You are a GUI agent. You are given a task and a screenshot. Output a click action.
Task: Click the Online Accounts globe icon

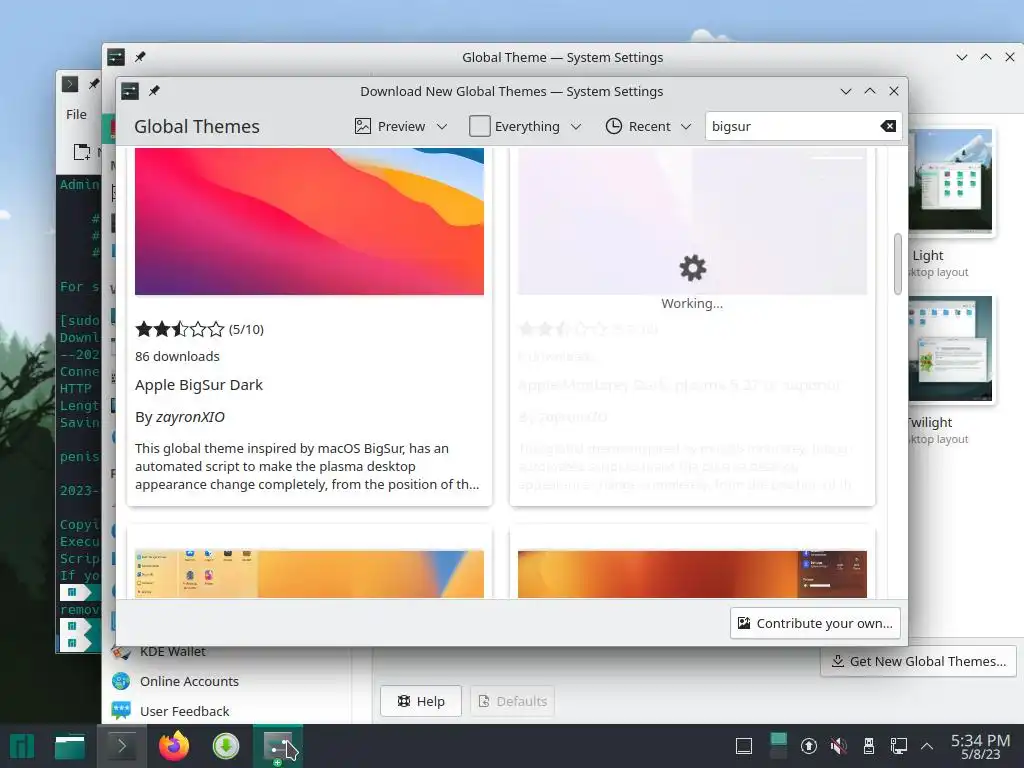pos(121,681)
